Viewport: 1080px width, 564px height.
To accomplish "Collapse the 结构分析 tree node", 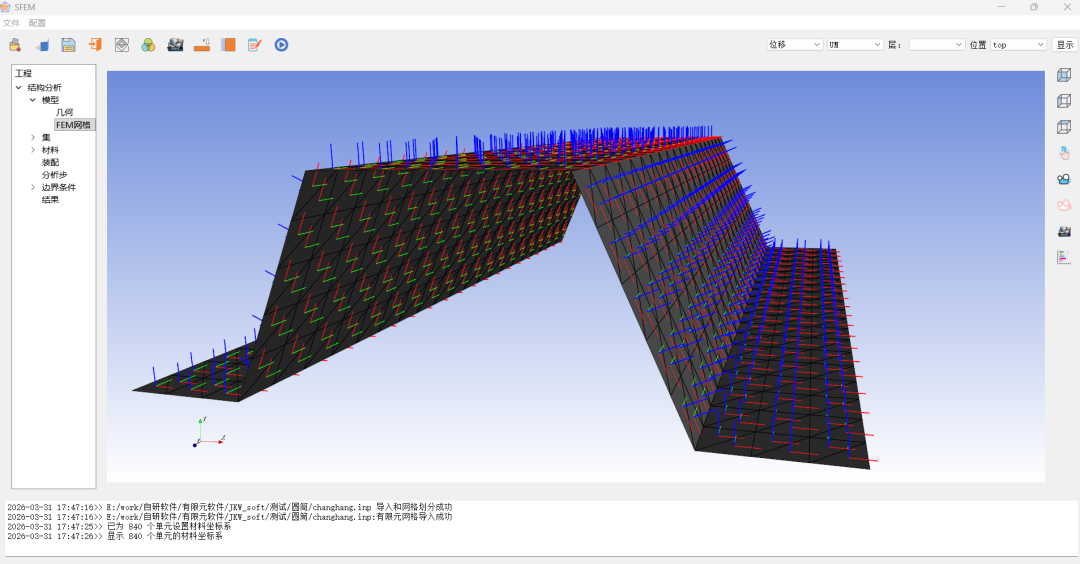I will coord(19,87).
